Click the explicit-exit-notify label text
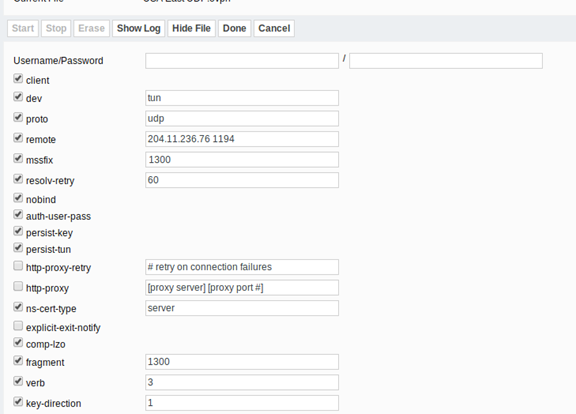This screenshot has height=414, width=576. (x=63, y=328)
